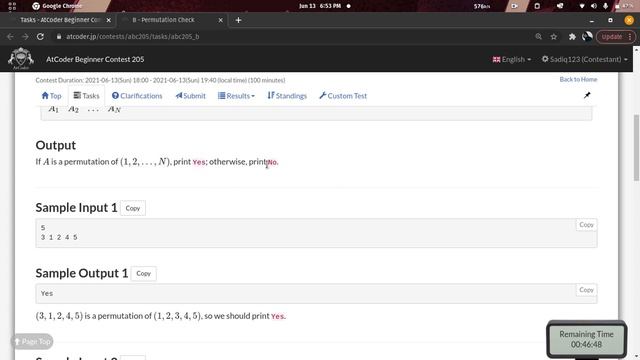Click the Contest Duration text line
Image resolution: width=640 pixels, height=360 pixels.
tap(160, 80)
